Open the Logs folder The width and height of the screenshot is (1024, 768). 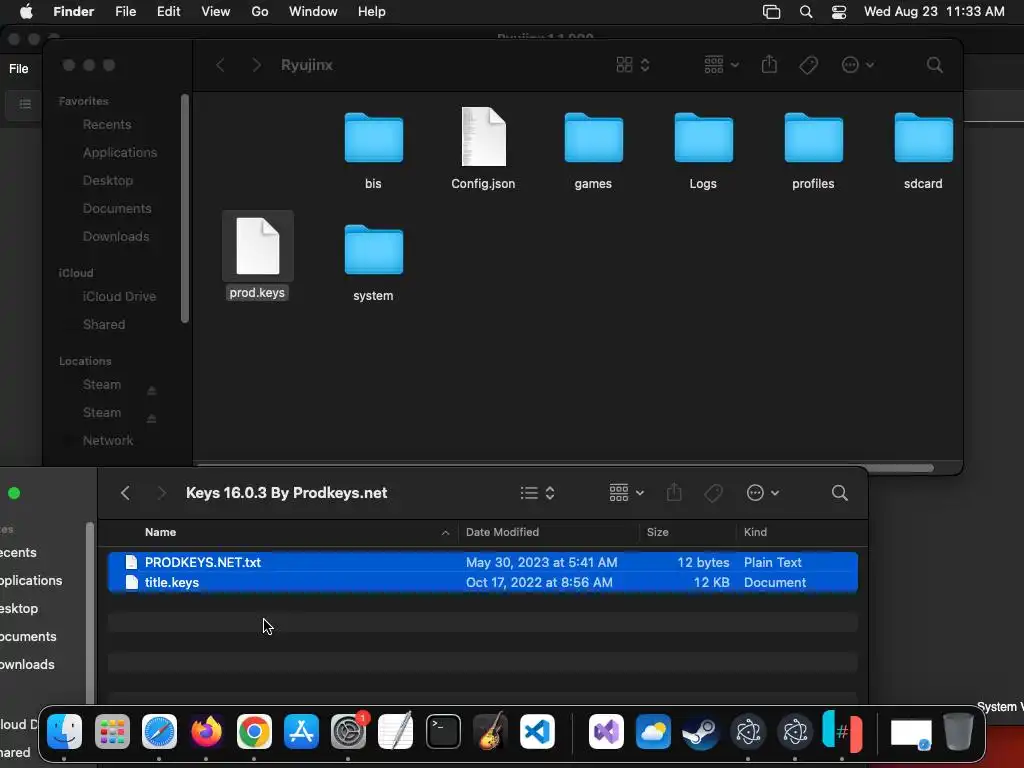tap(703, 138)
